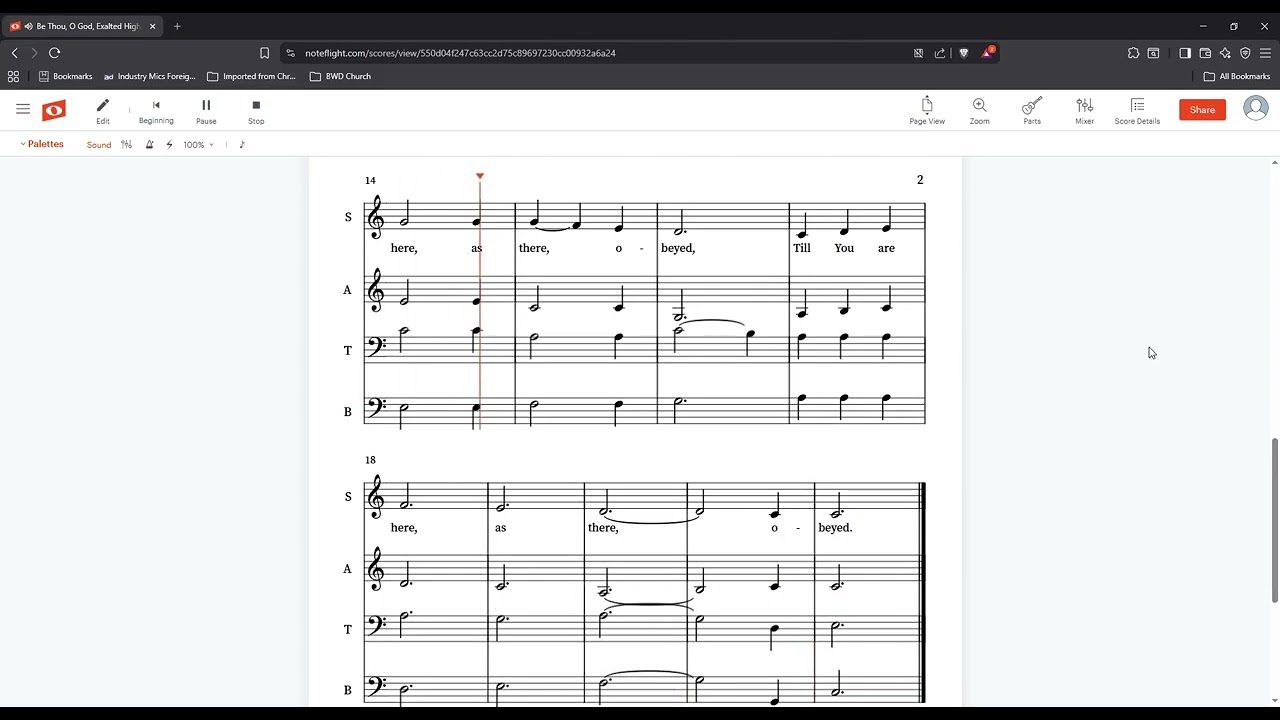Screen dimensions: 1280x720
Task: Click the eighth note icon in Sound palette
Action: pyautogui.click(x=242, y=145)
